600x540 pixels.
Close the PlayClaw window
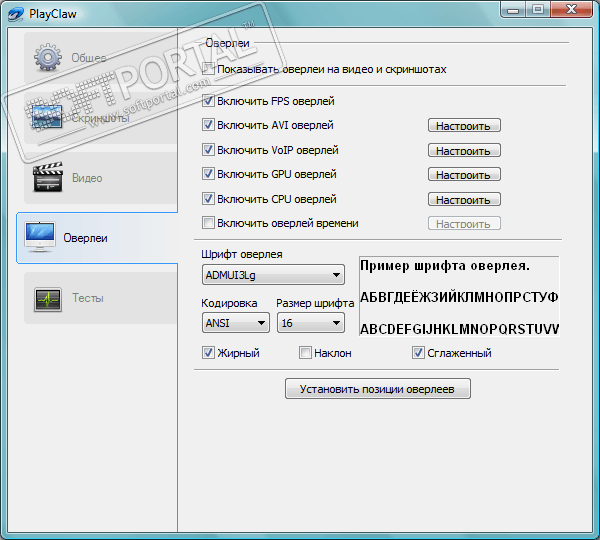tap(572, 9)
